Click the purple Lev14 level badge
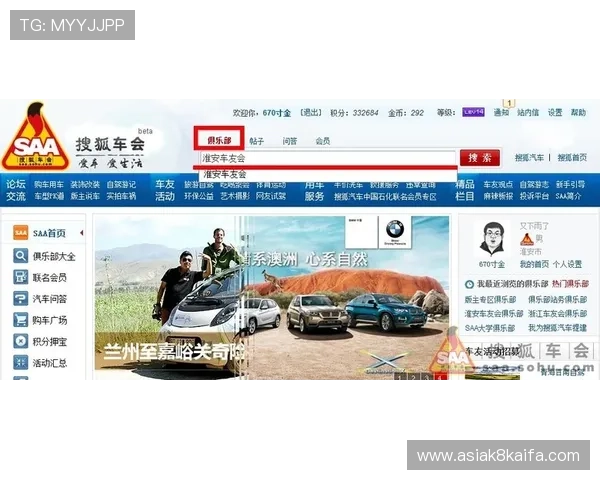Screen dimensions: 600x480 [x=473, y=112]
